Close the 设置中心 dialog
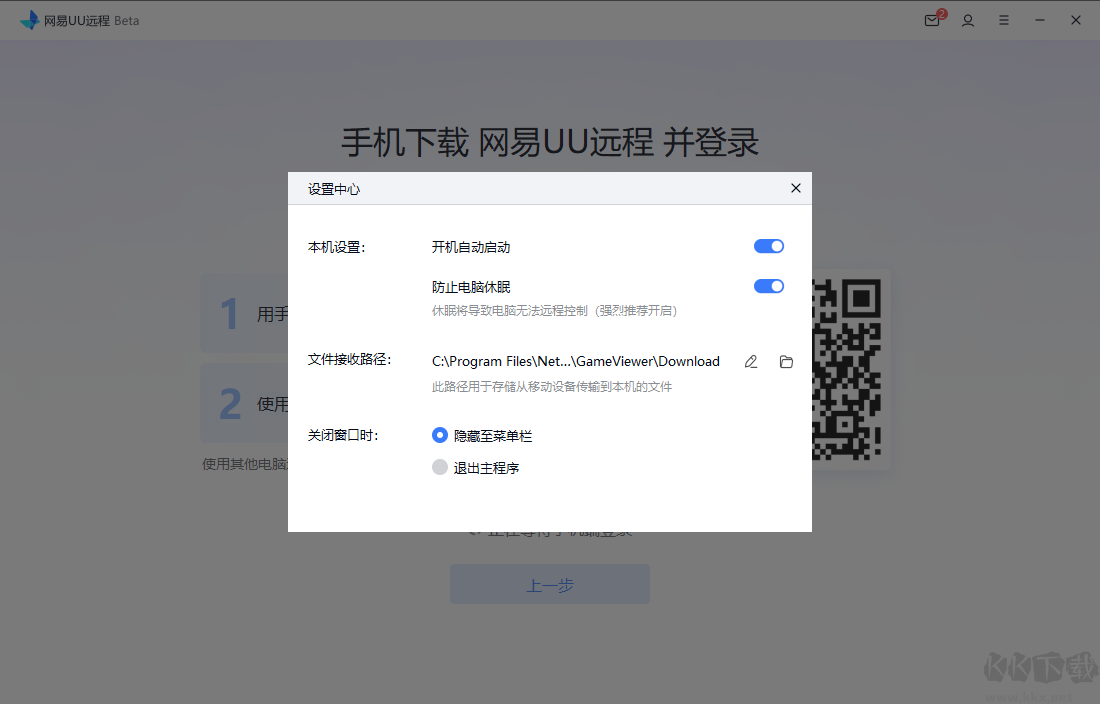The height and width of the screenshot is (704, 1100). [x=796, y=188]
